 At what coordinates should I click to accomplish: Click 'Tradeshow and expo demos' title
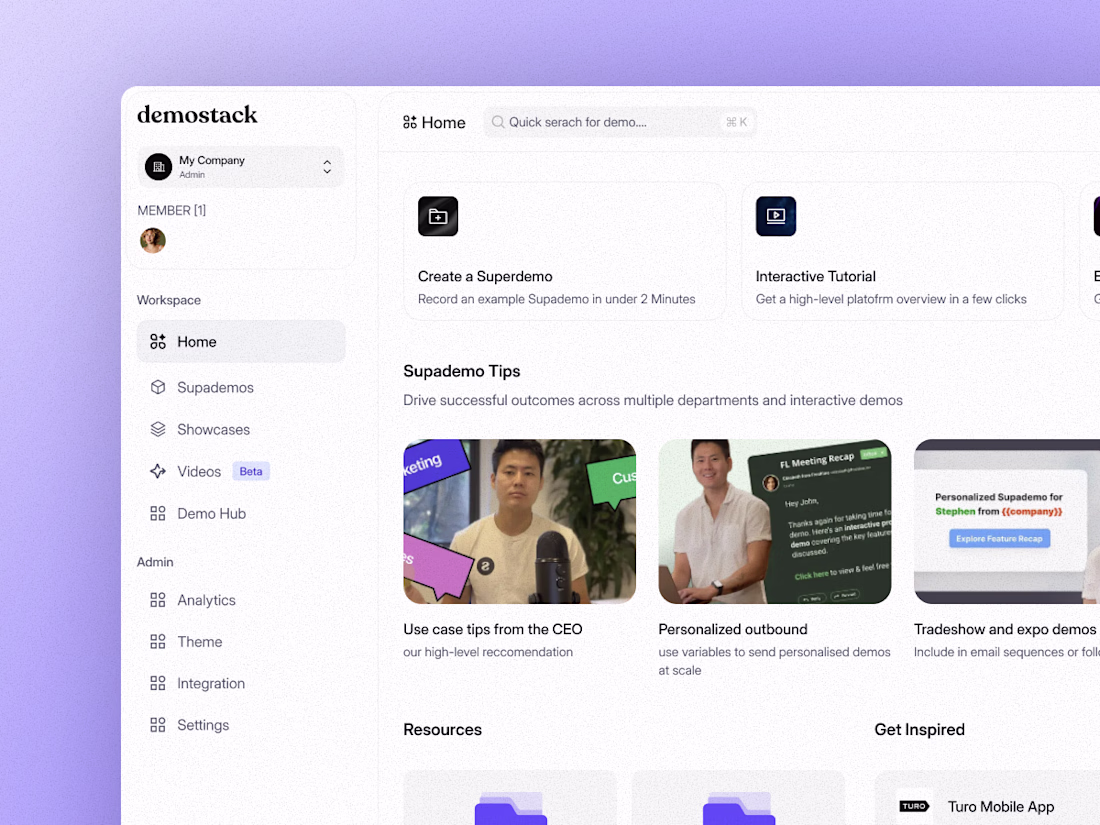pyautogui.click(x=1005, y=629)
